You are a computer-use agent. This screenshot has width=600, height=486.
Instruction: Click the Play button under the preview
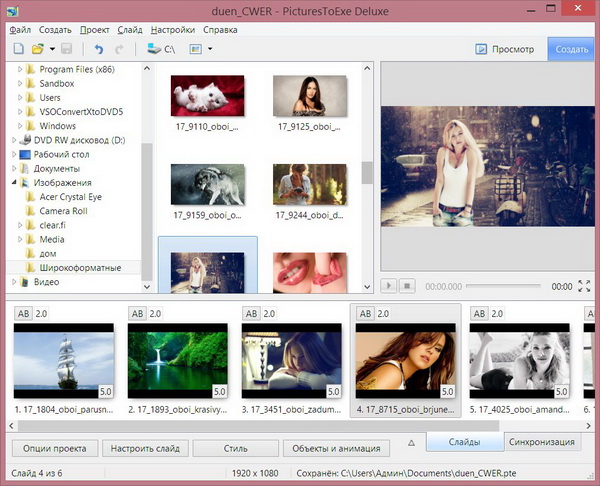[389, 286]
